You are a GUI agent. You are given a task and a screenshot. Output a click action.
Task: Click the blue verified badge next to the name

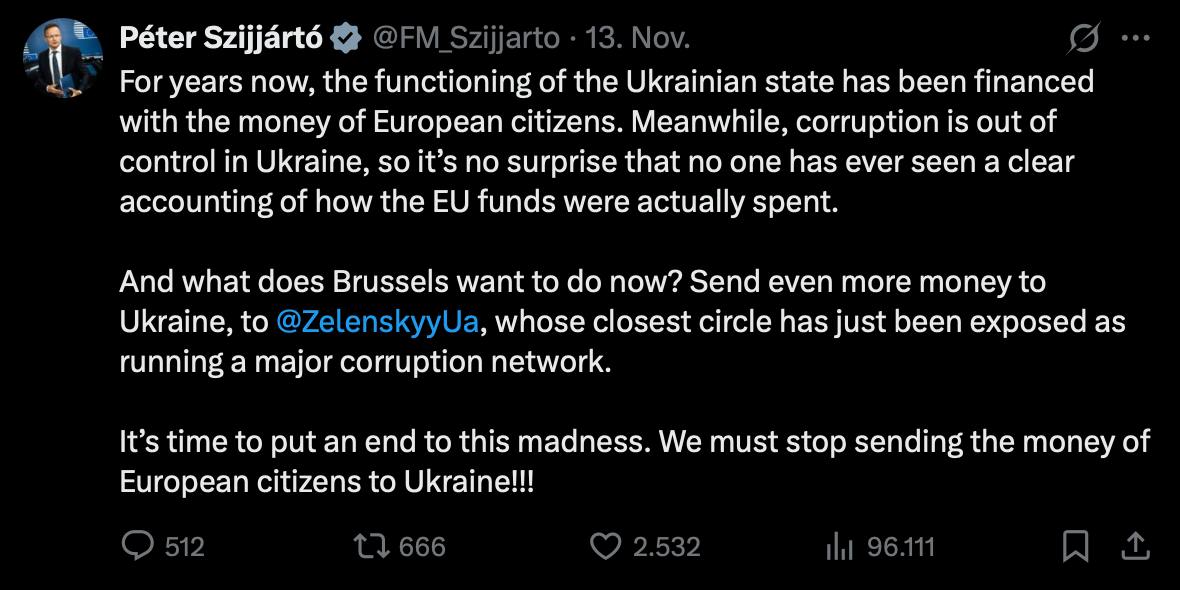(347, 39)
